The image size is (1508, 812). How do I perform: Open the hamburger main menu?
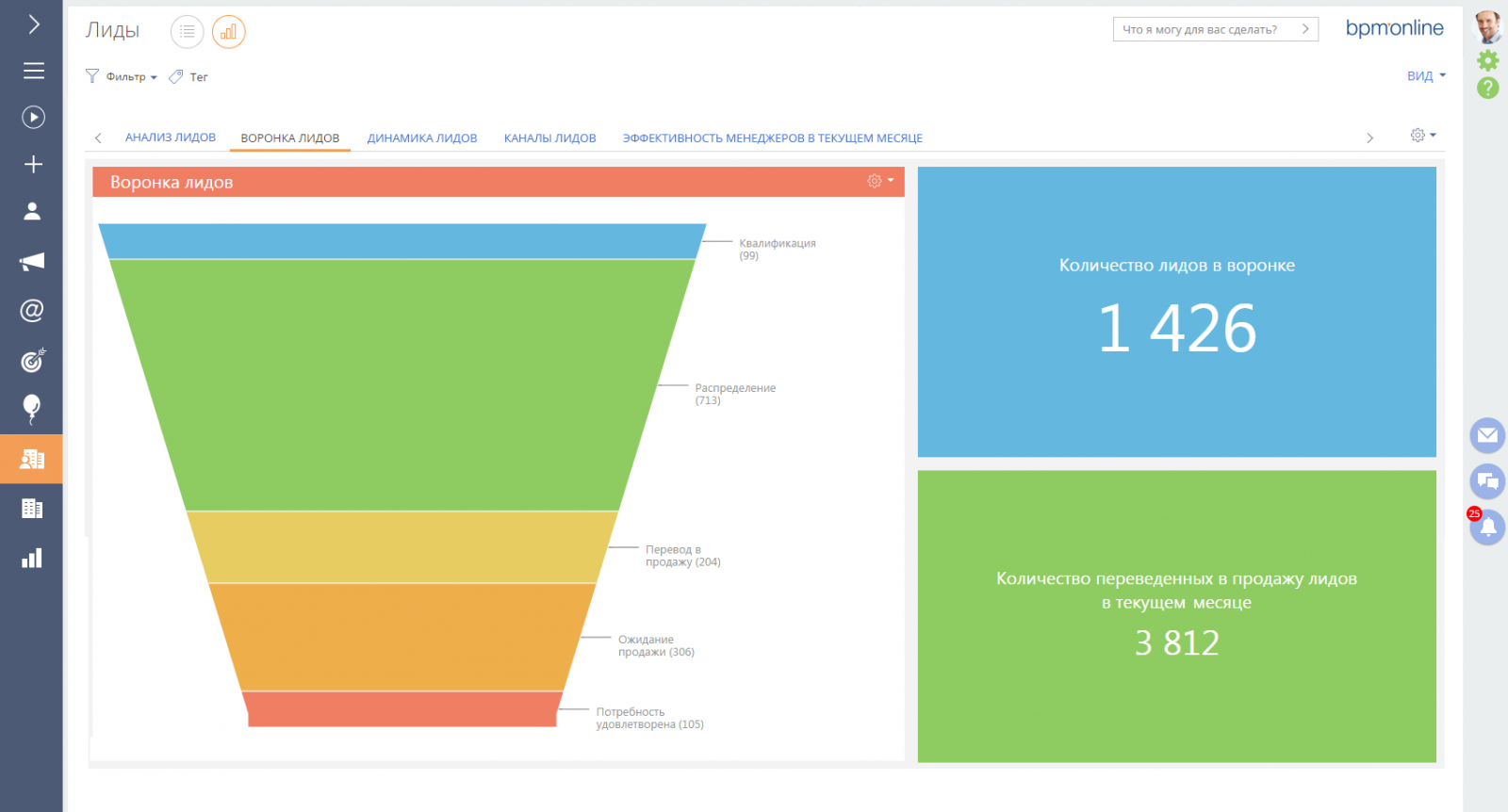click(x=33, y=71)
